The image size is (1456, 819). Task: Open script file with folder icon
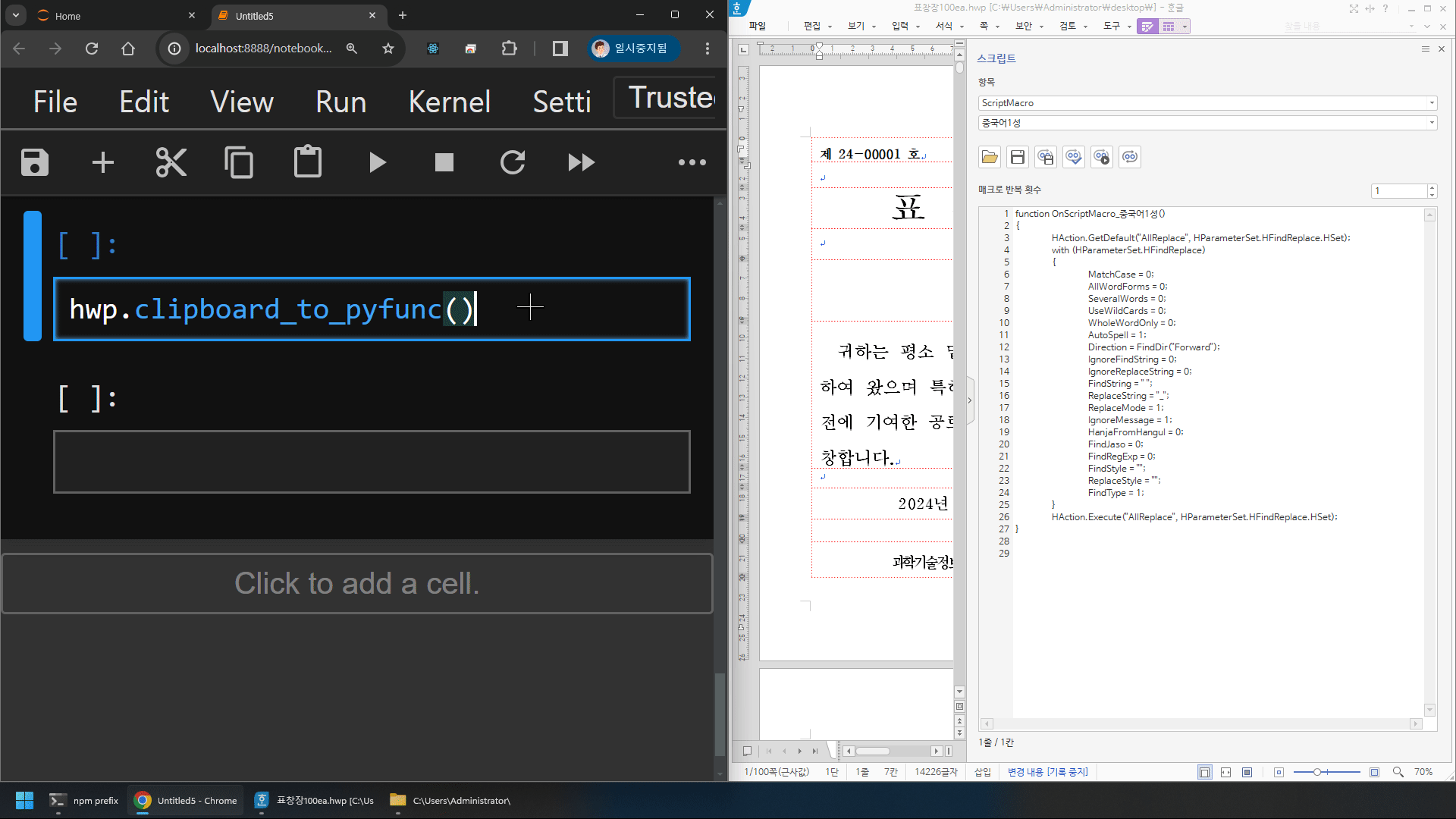coord(990,157)
